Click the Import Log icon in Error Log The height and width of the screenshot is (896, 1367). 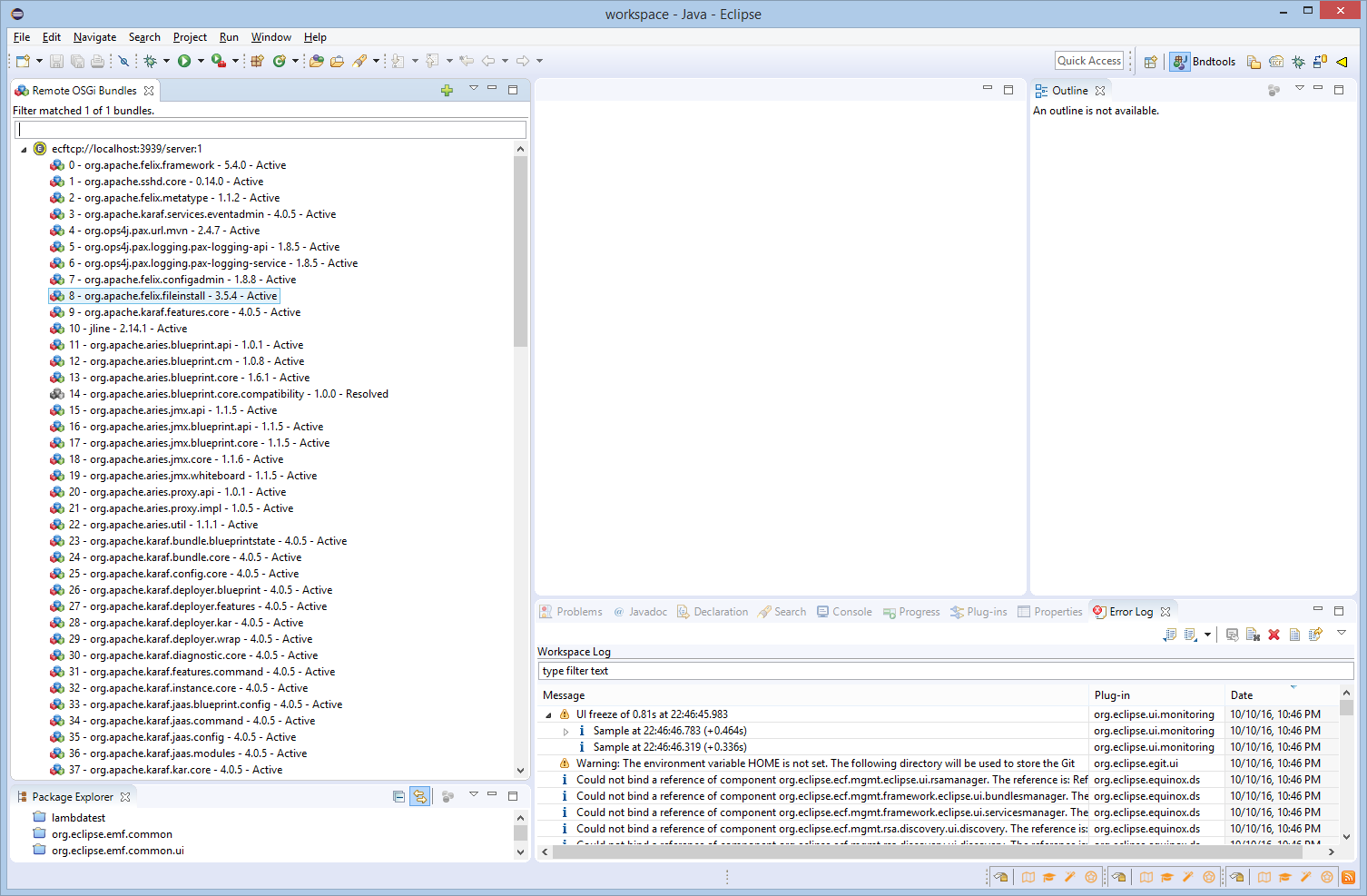1190,635
